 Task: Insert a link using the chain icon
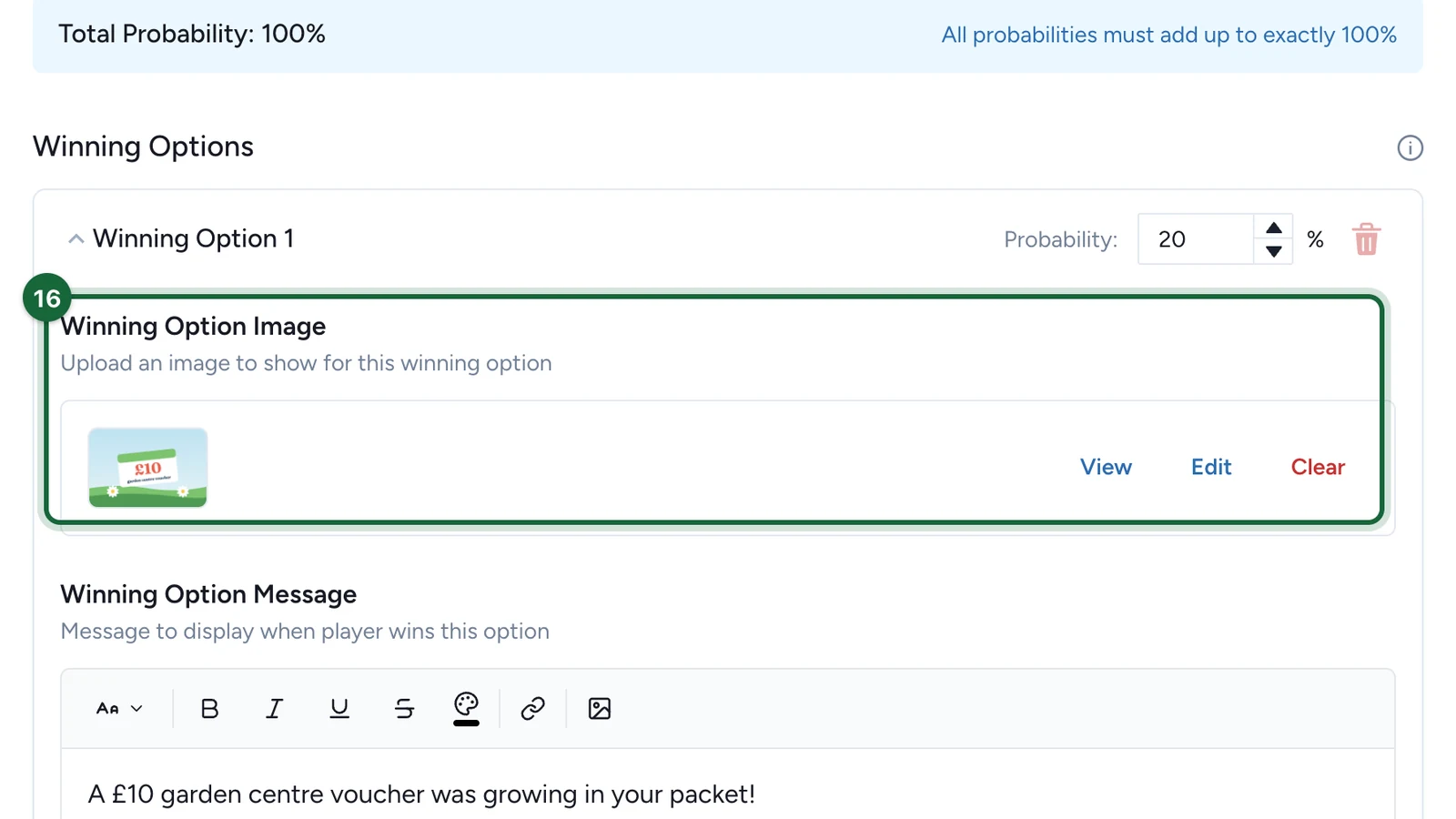point(532,708)
